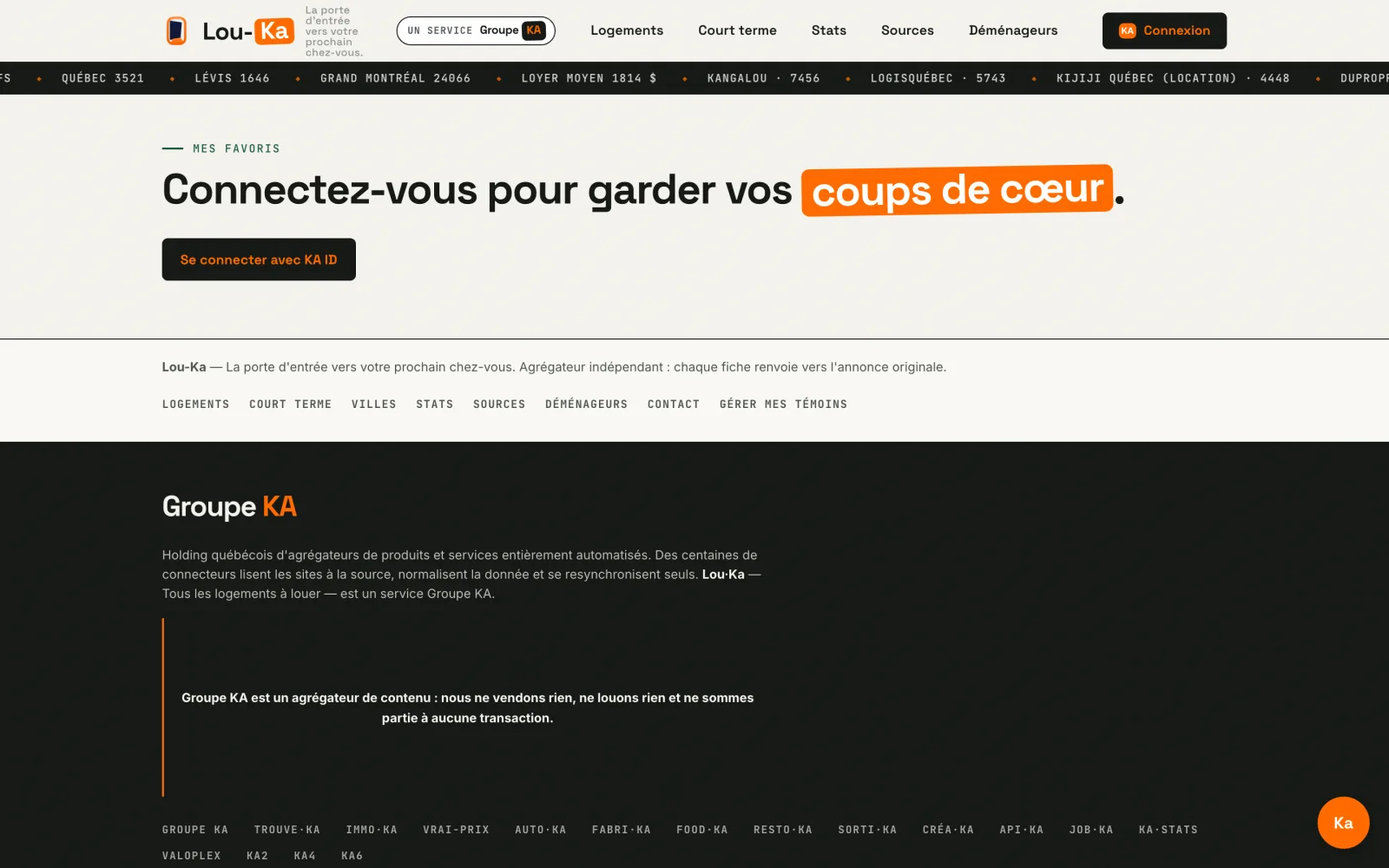Image resolution: width=1389 pixels, height=868 pixels.
Task: Open JOB·KA network link
Action: point(1091,830)
